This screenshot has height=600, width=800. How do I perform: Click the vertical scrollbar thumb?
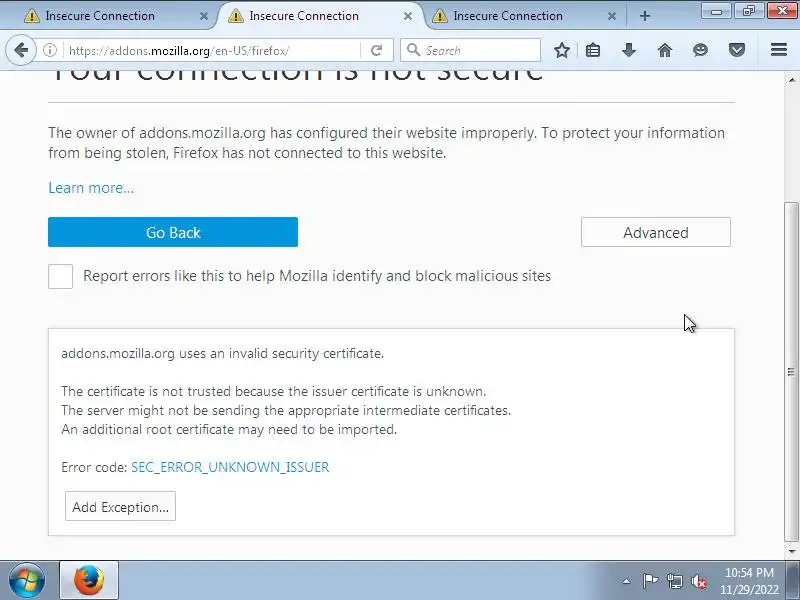791,371
